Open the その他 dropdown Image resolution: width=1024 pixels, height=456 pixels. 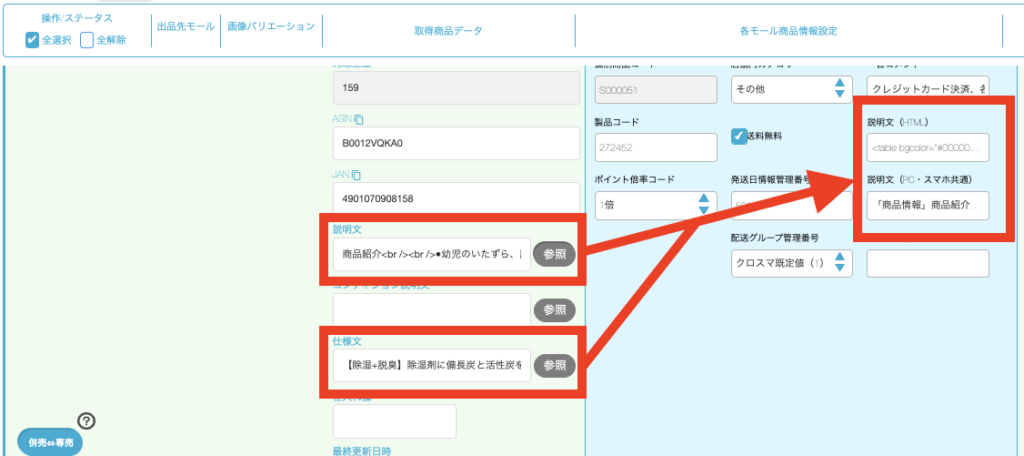(x=792, y=89)
